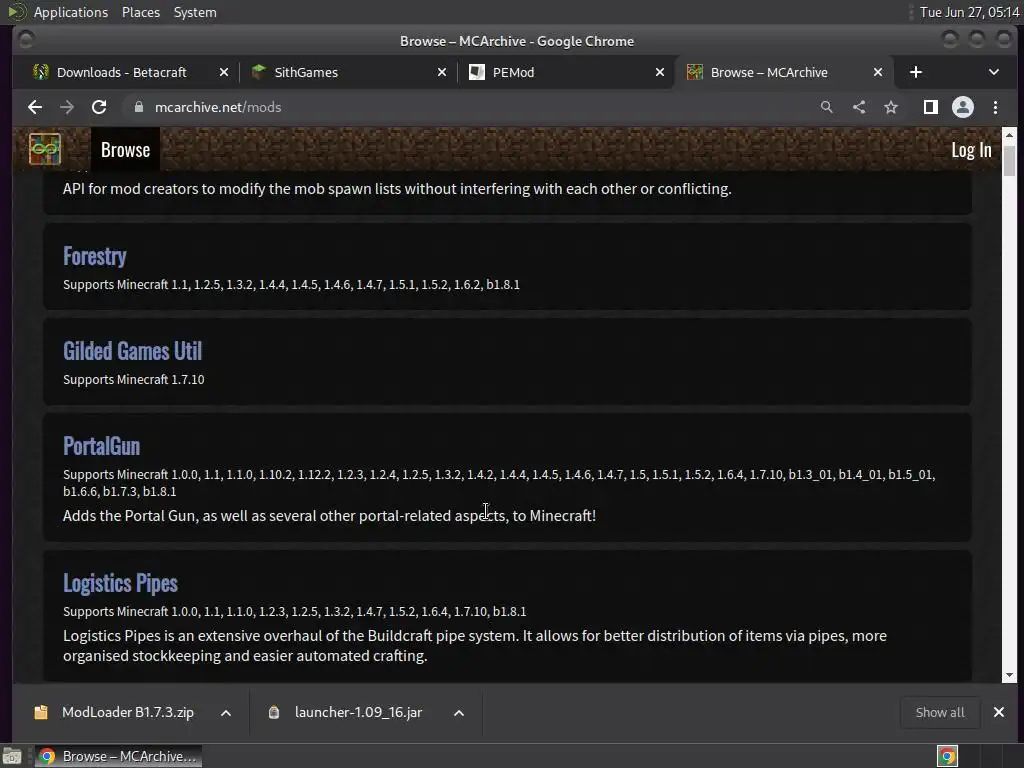Open the System menu
Viewport: 1024px width, 768px height.
195,12
